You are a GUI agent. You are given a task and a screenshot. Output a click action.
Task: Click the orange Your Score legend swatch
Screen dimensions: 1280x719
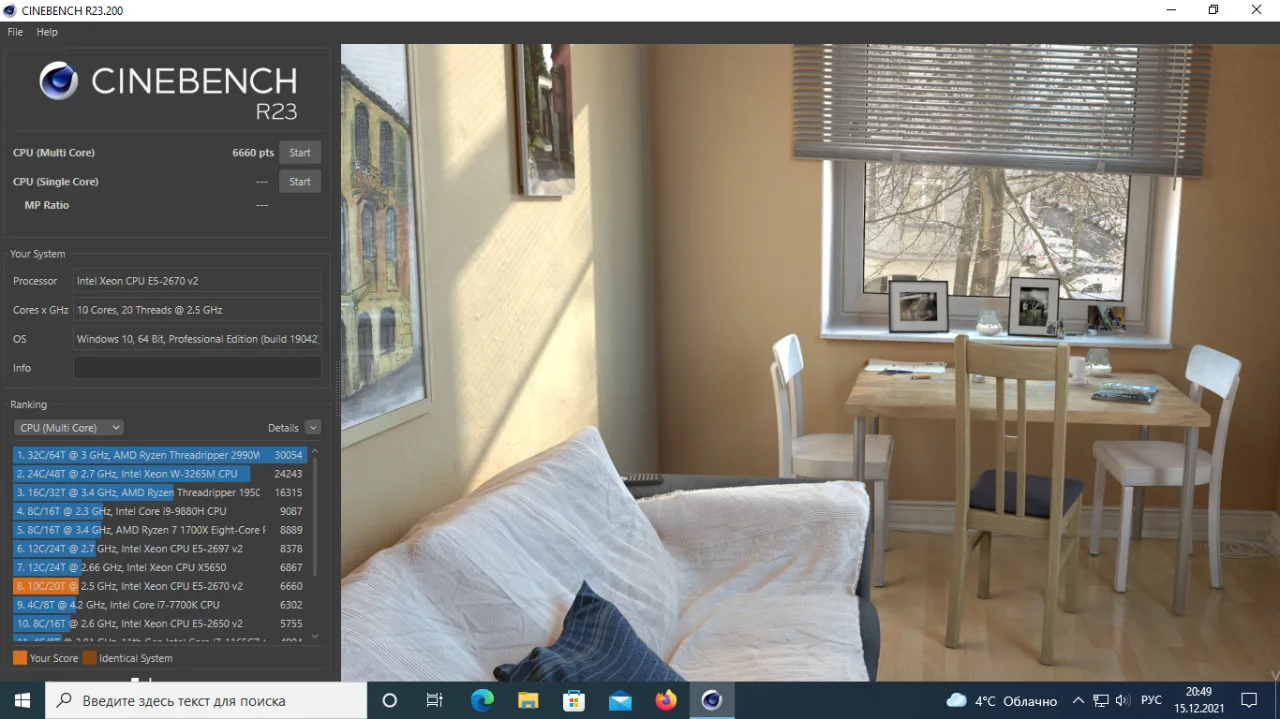20,658
